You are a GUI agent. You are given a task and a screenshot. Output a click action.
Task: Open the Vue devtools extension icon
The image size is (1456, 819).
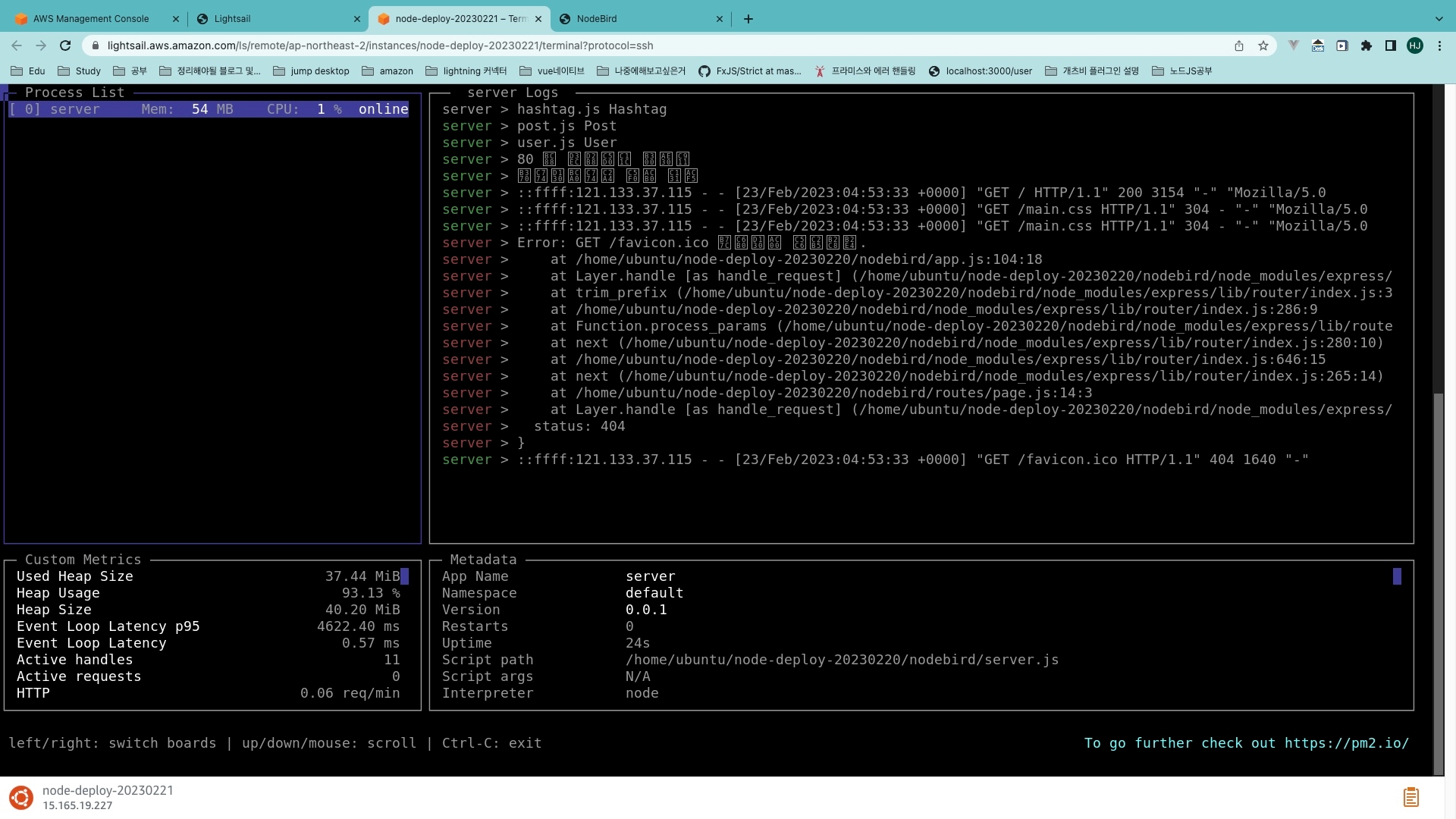1294,45
